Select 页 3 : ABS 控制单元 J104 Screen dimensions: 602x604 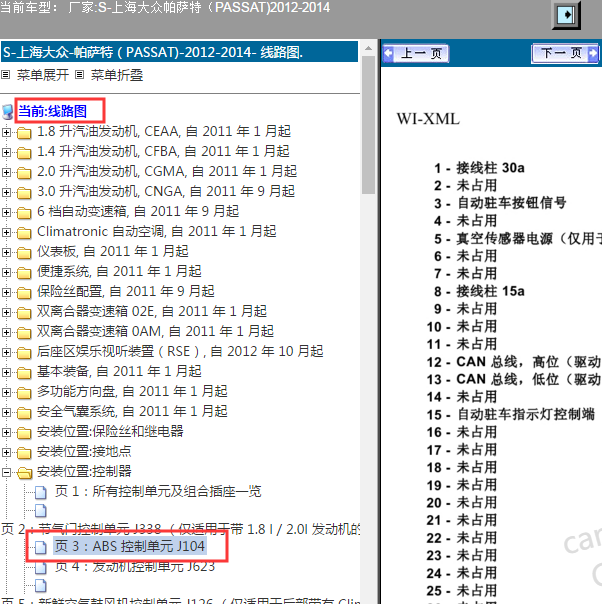129,546
